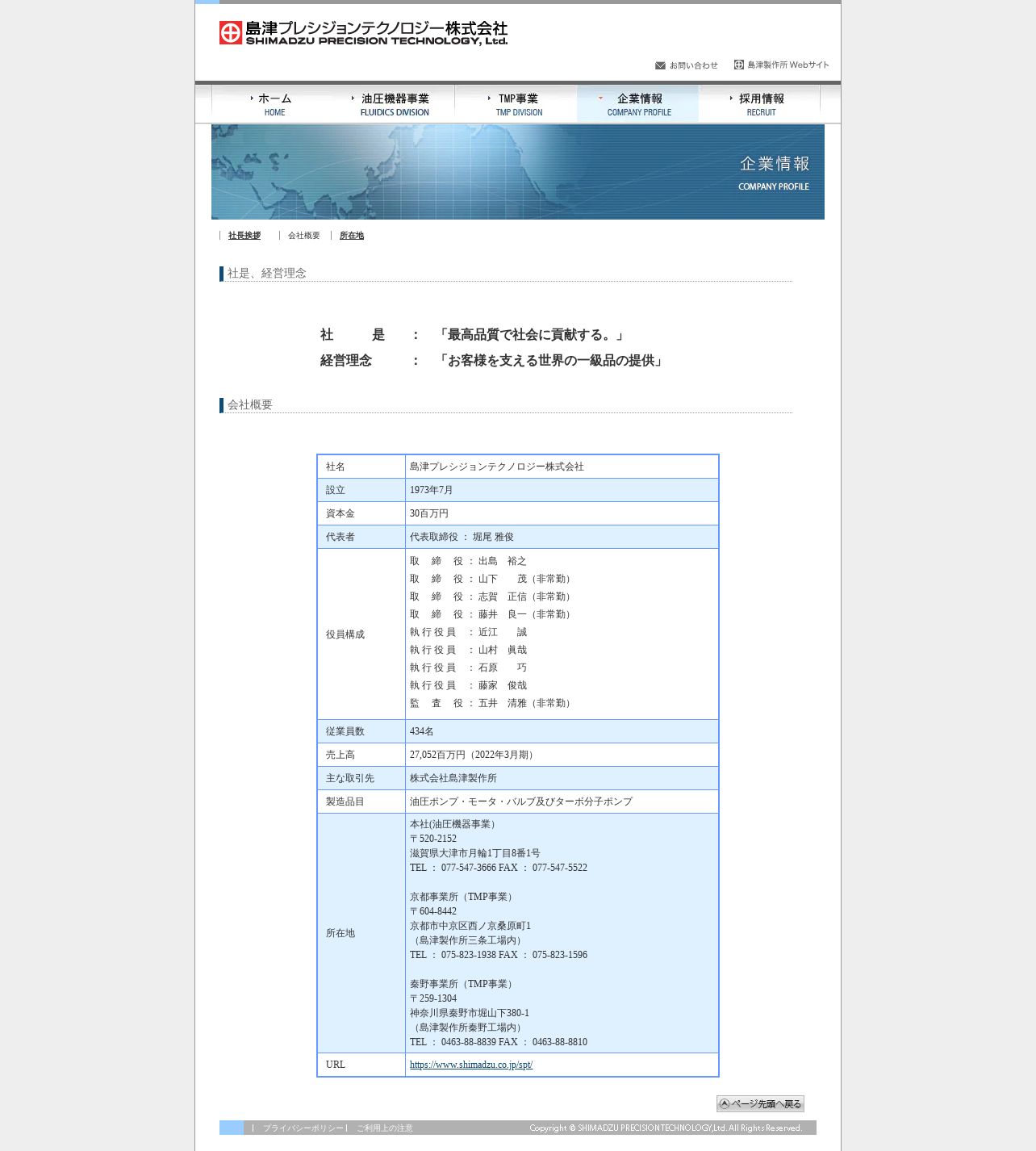Click the 設立 table label

tap(336, 490)
